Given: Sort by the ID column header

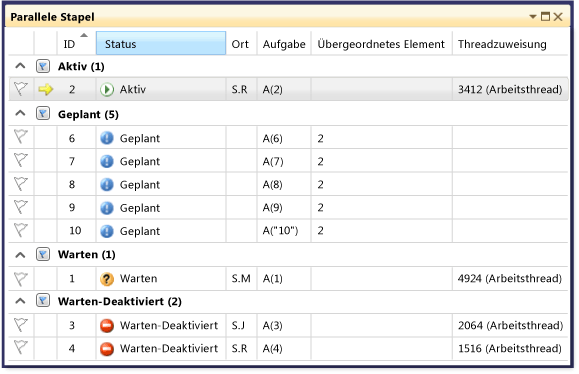Looking at the screenshot, I should (x=76, y=44).
